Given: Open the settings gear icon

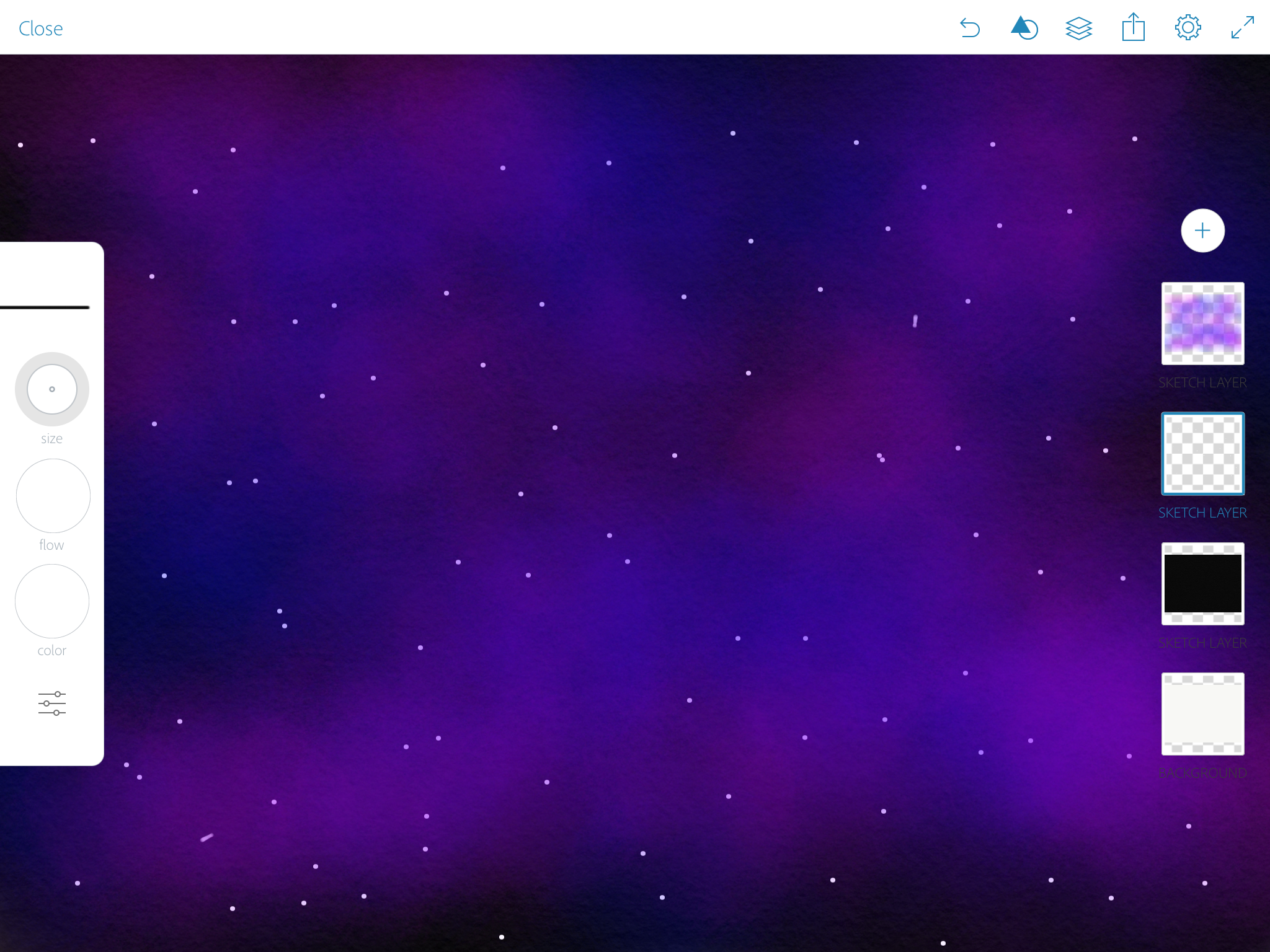Looking at the screenshot, I should click(1188, 28).
